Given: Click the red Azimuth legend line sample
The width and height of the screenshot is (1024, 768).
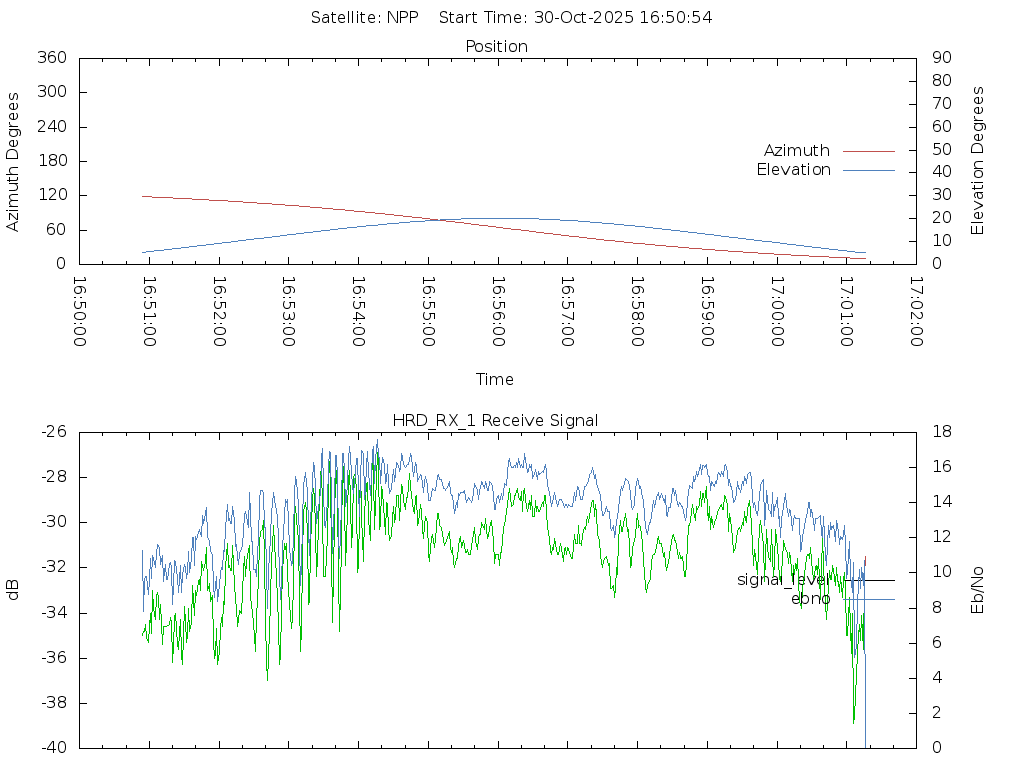Looking at the screenshot, I should coord(868,151).
